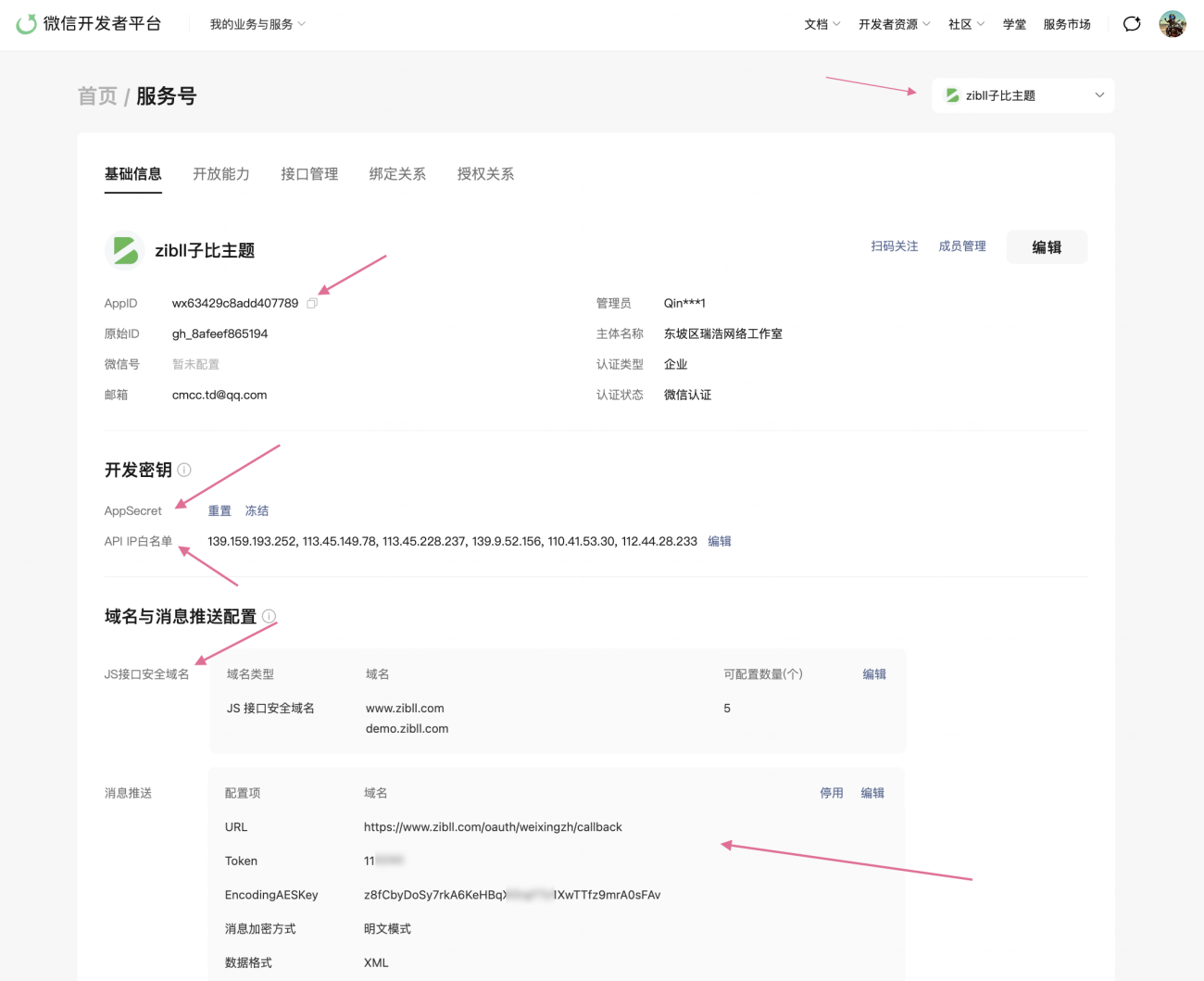
Task: Open the feedback chat bubble icon
Action: (1131, 23)
